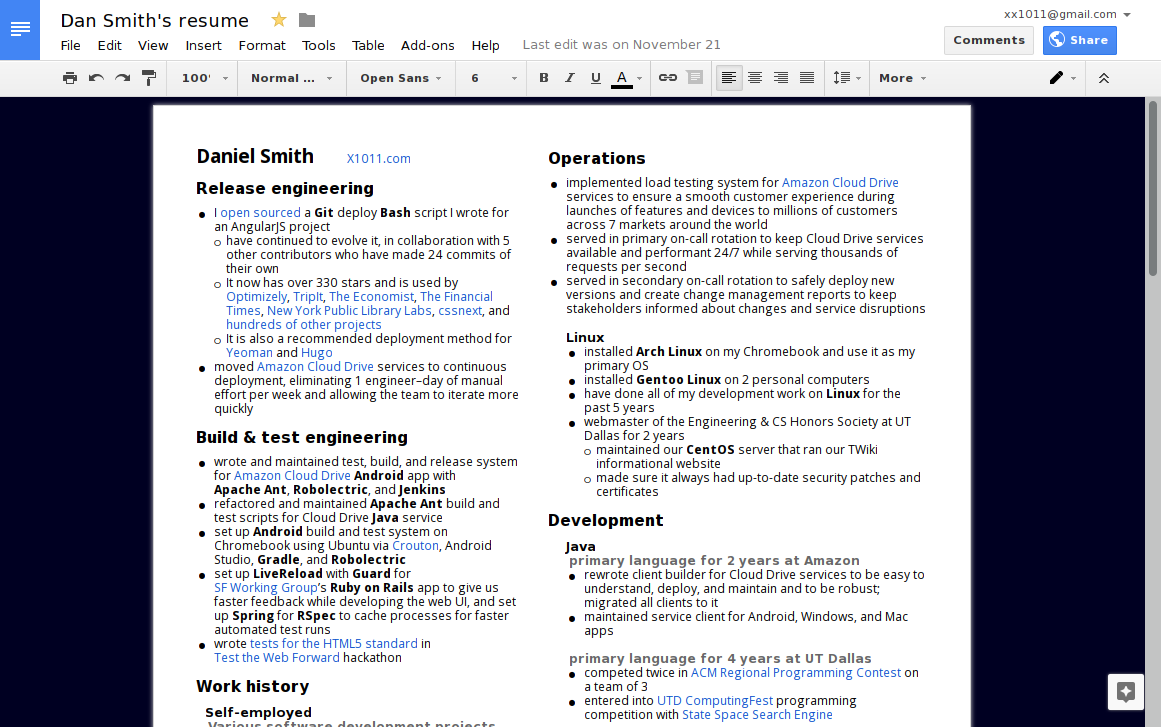The image size is (1161, 727).
Task: Star the Dan Smith's resume document
Action: [279, 20]
